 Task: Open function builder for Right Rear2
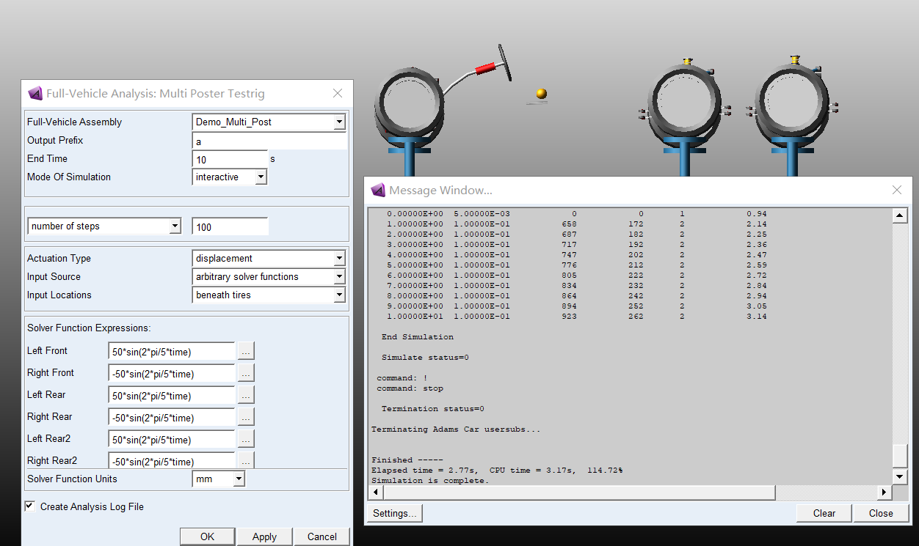pyautogui.click(x=246, y=460)
